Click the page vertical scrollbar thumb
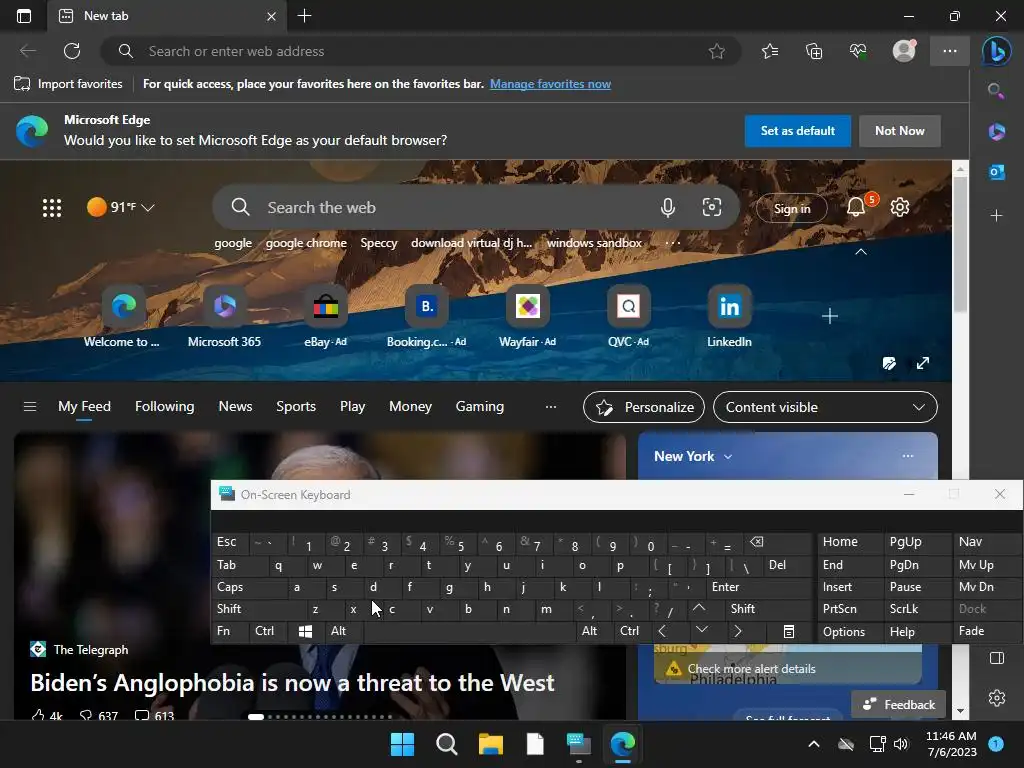 click(x=959, y=245)
